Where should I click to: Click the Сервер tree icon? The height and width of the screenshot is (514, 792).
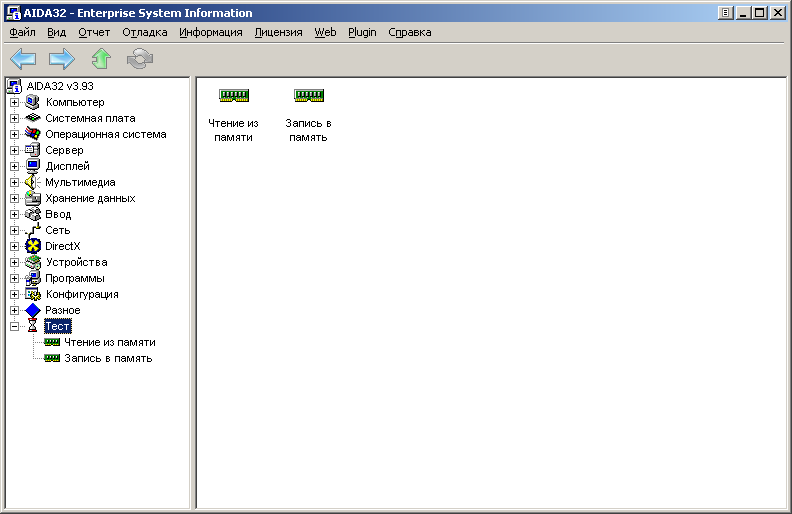click(x=33, y=150)
